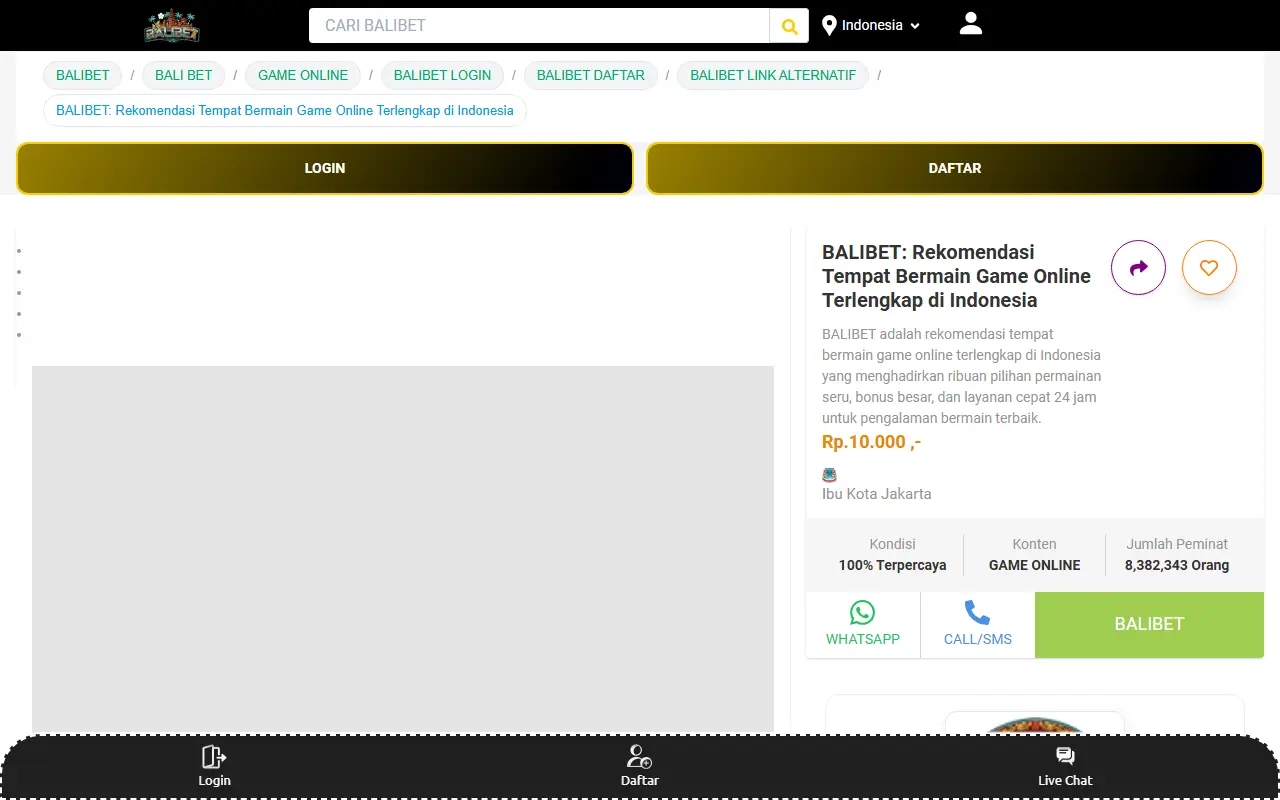Click the GAME ONLINE Konten value

pyautogui.click(x=1035, y=565)
